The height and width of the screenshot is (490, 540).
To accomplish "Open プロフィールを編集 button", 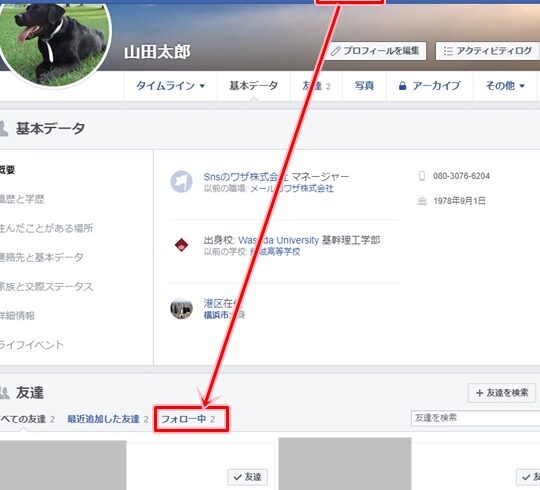I will tap(375, 51).
